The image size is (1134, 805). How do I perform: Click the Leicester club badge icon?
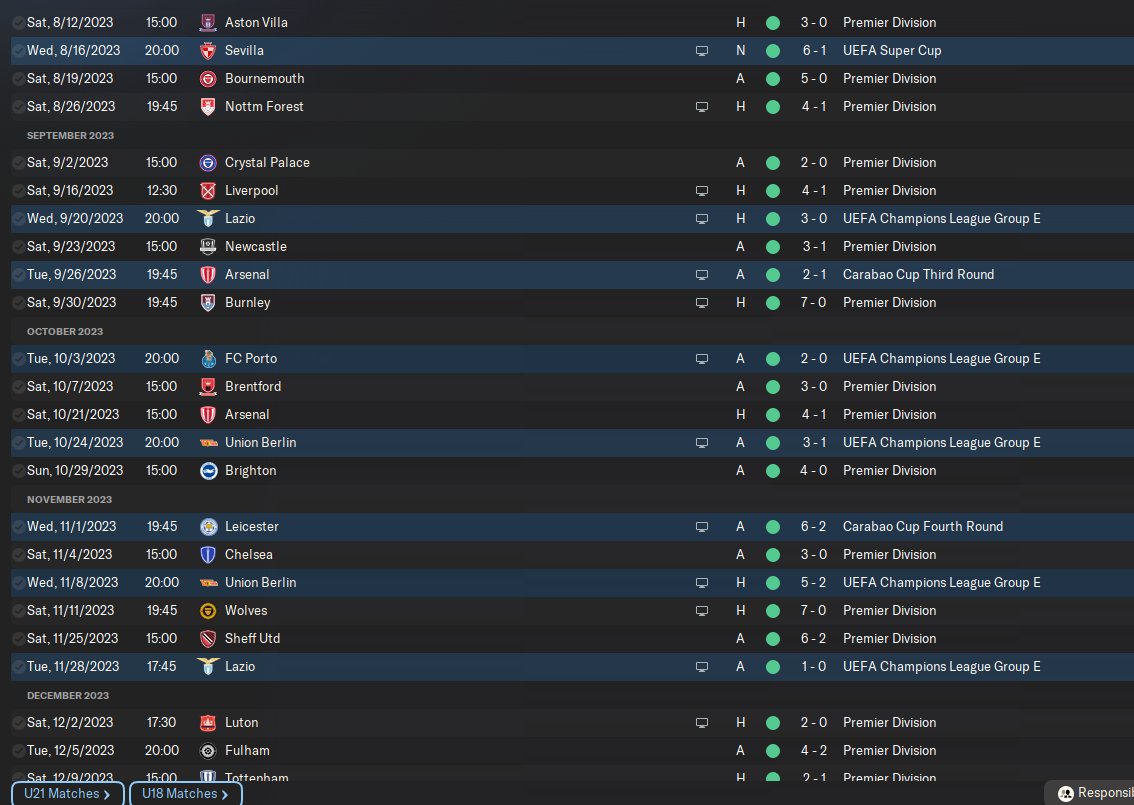click(208, 527)
